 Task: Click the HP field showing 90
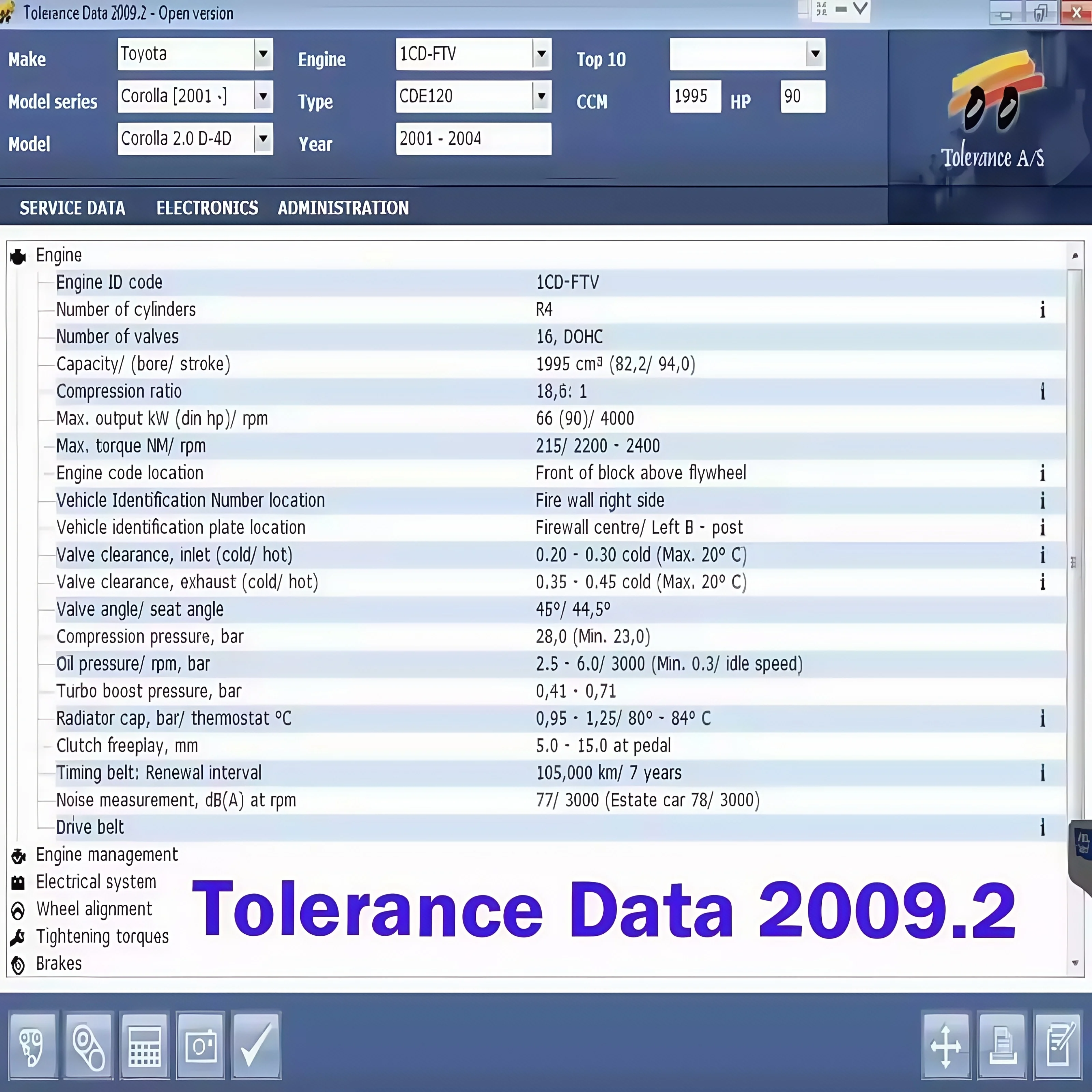pyautogui.click(x=803, y=97)
